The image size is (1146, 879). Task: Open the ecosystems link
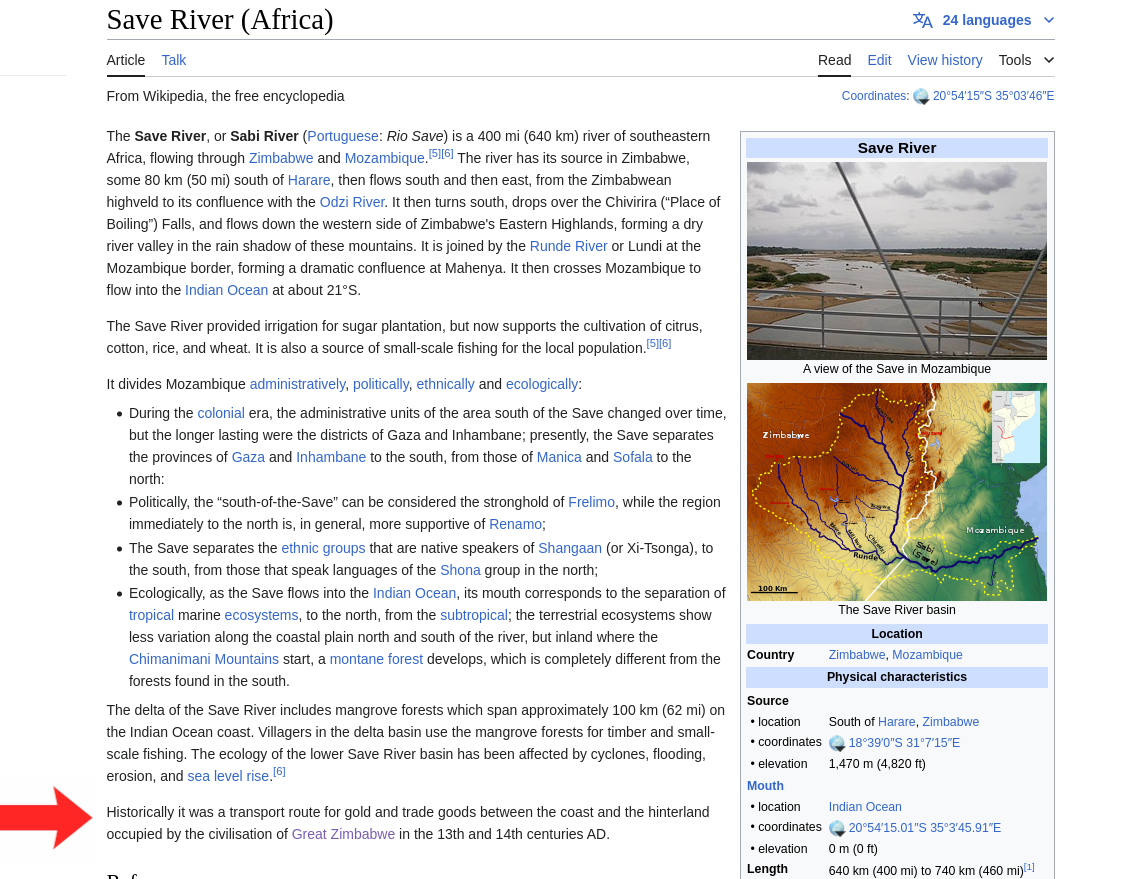click(262, 614)
